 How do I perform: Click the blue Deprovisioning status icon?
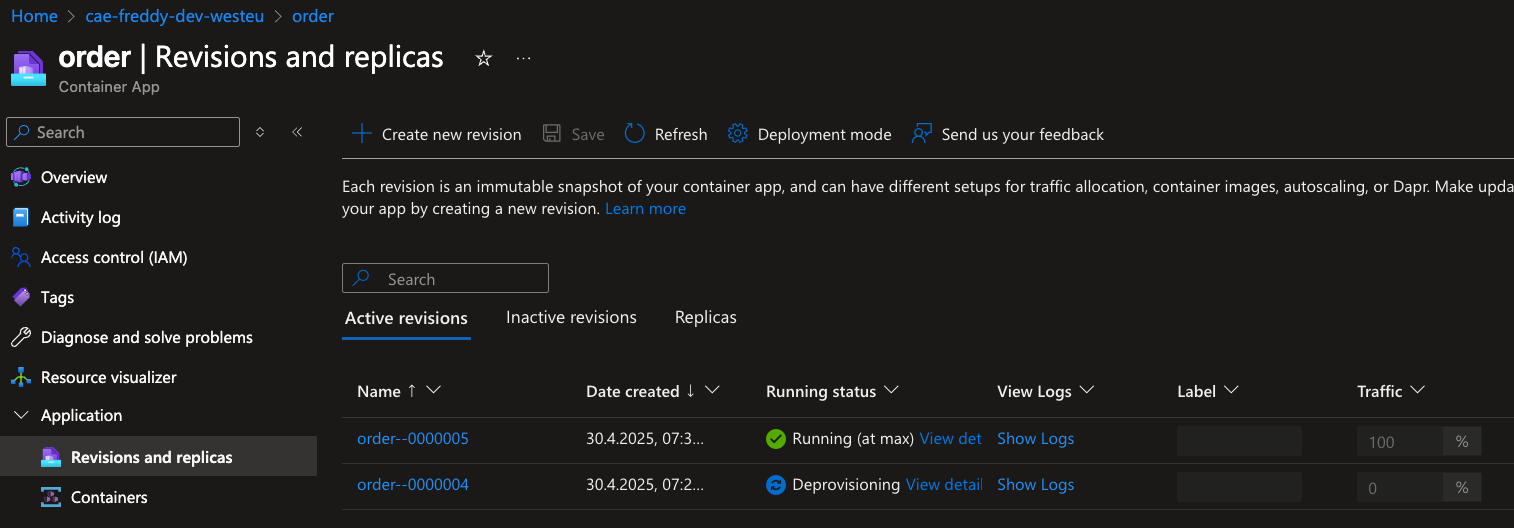(x=775, y=485)
